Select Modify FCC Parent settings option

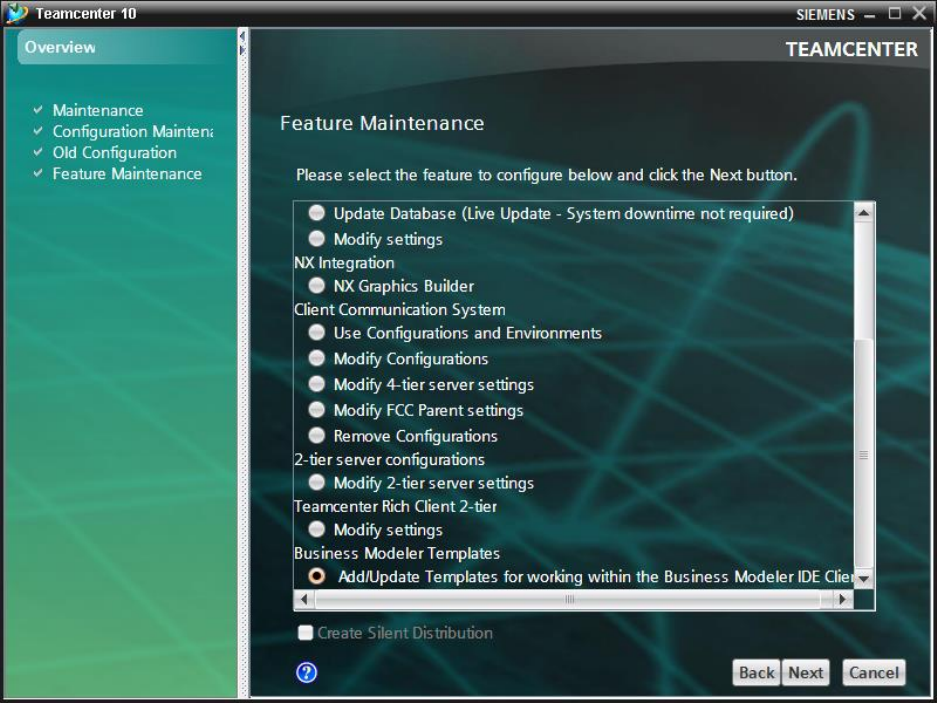(317, 409)
